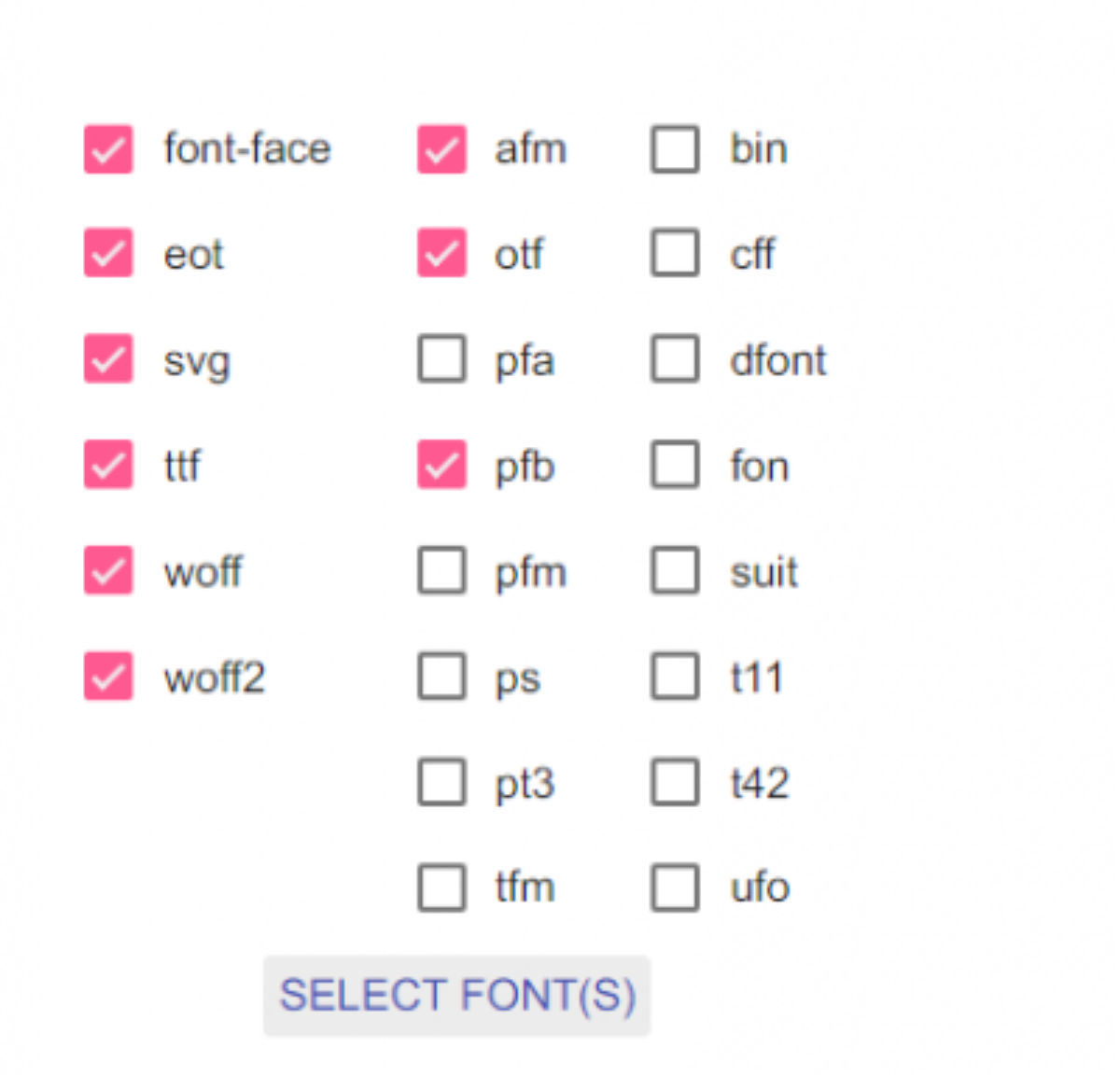Enable the pfa checkbox
The image size is (1120, 1075).
441,359
